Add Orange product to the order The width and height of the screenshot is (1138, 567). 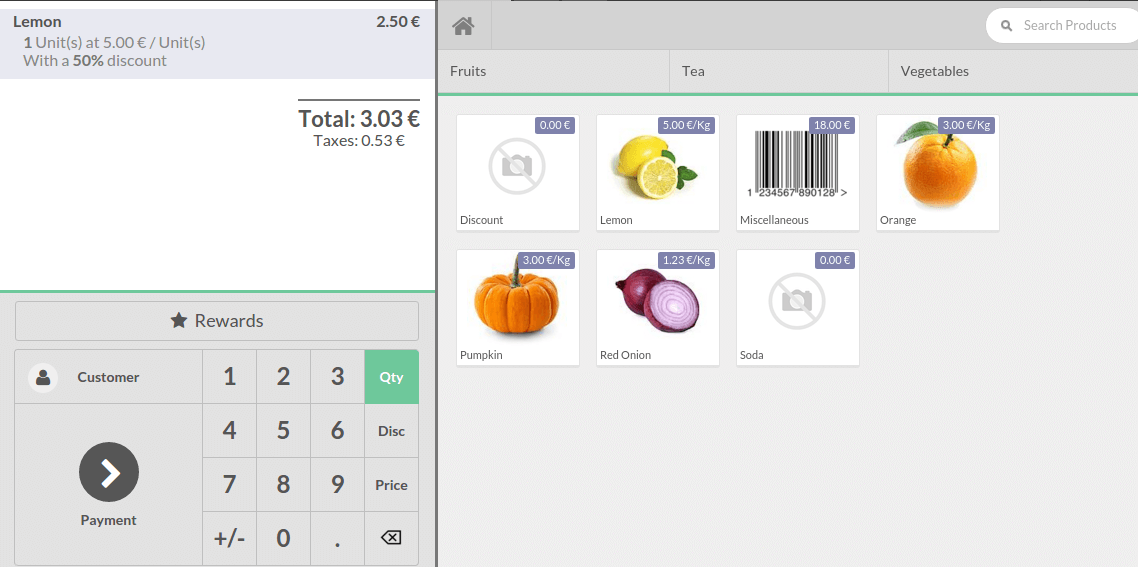coord(937,172)
